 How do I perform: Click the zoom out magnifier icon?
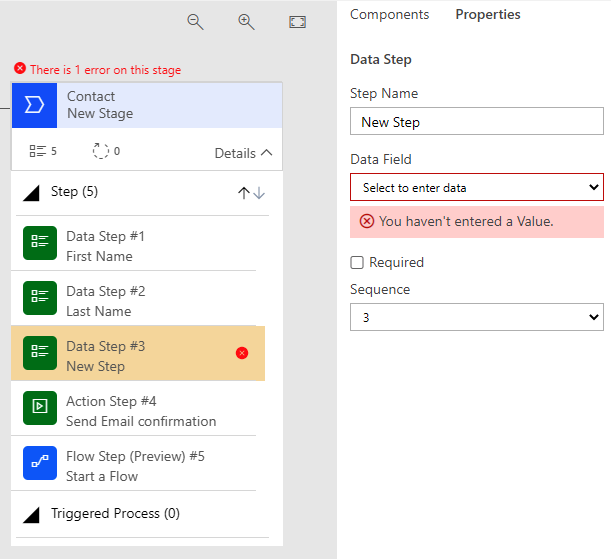[x=195, y=22]
